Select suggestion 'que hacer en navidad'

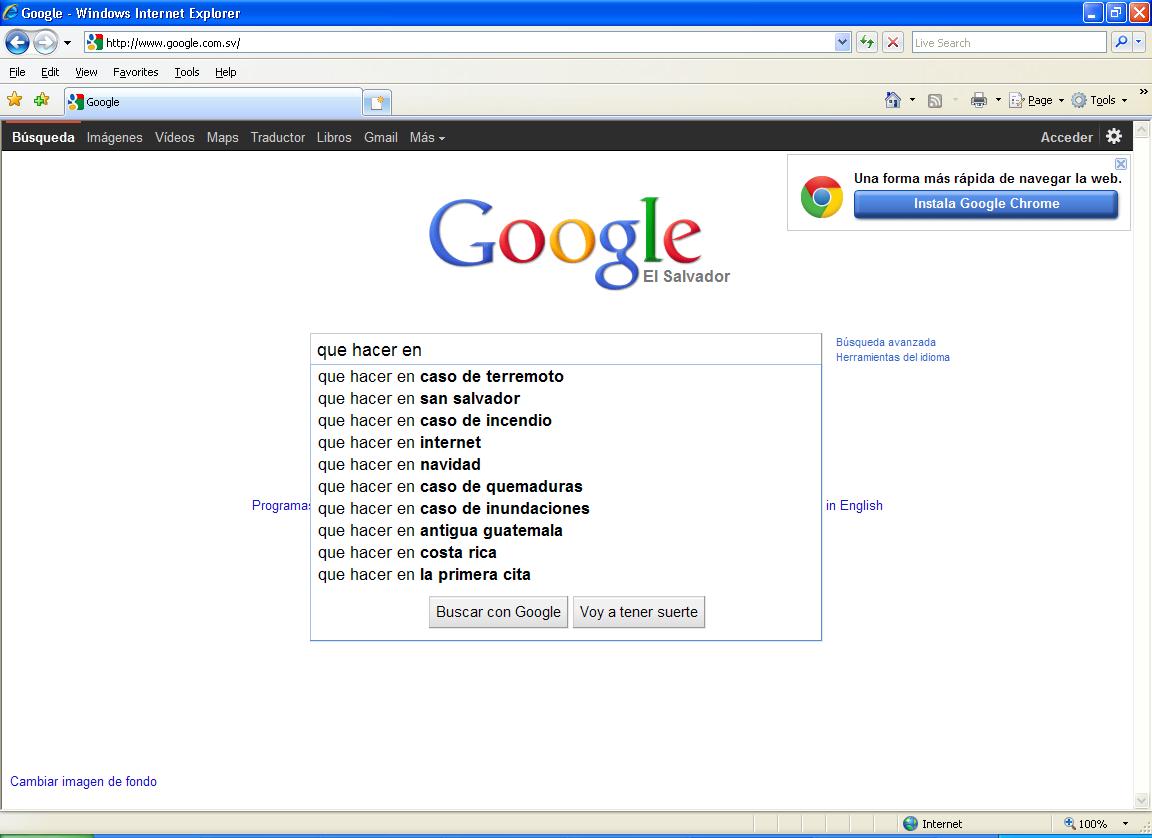(566, 465)
